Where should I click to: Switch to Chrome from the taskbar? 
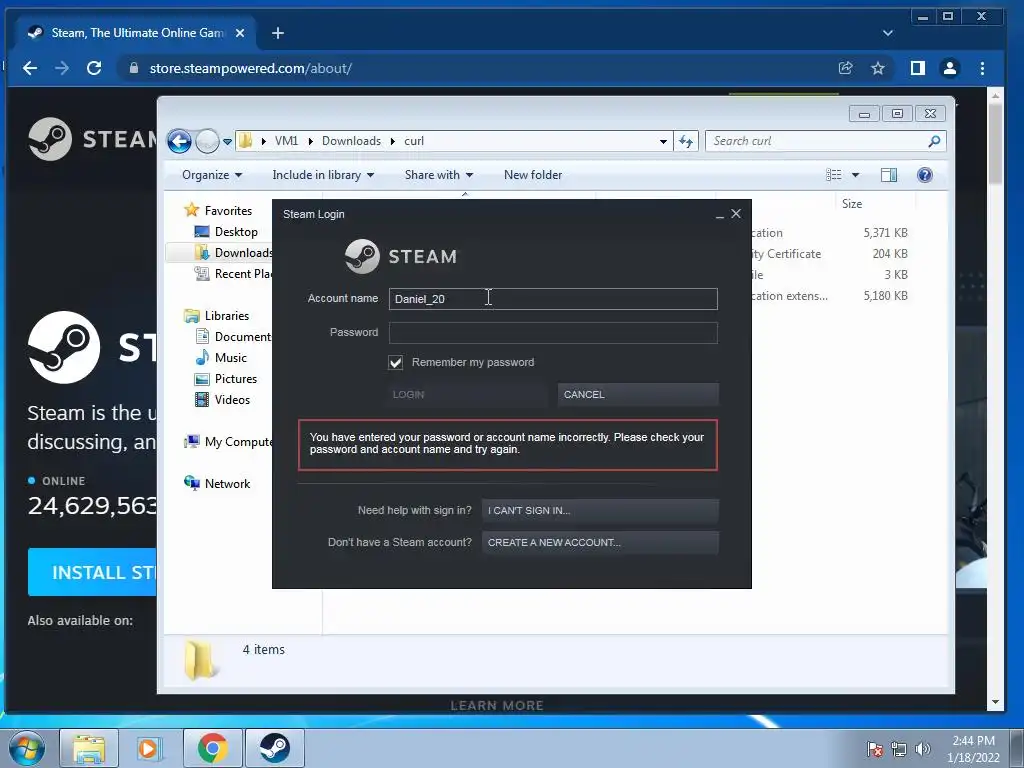pyautogui.click(x=212, y=748)
